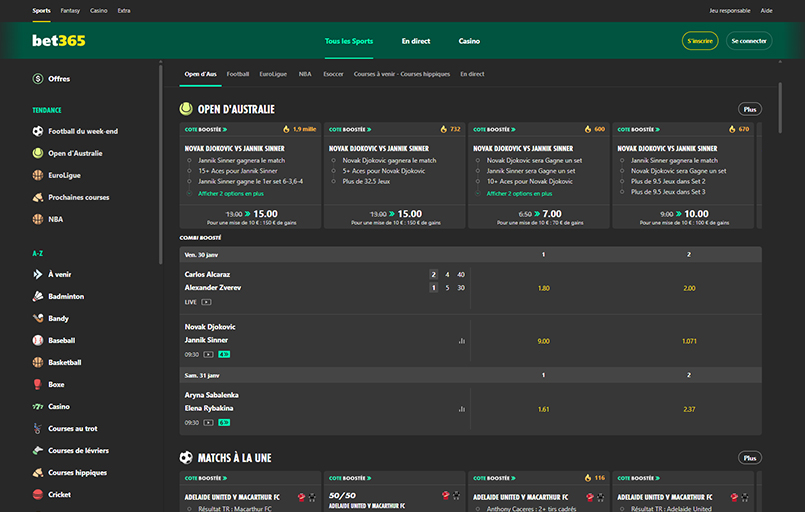Click Plus button next to Matchs à la une
Image resolution: width=805 pixels, height=512 pixels.
[x=750, y=458]
